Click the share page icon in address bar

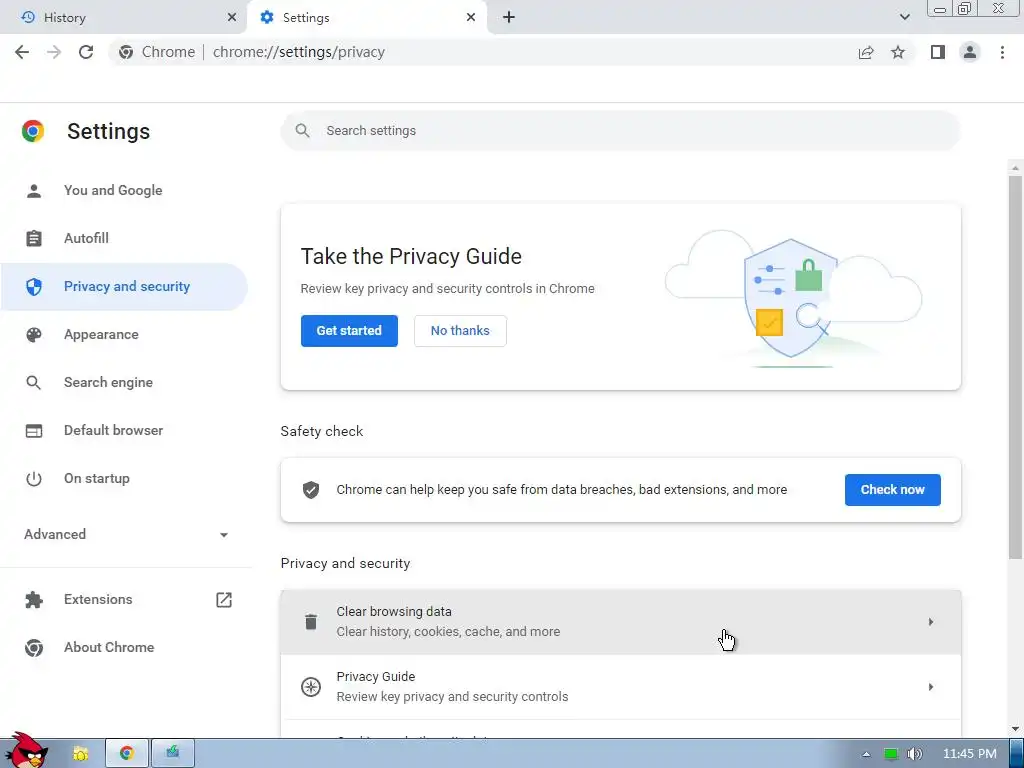(866, 52)
